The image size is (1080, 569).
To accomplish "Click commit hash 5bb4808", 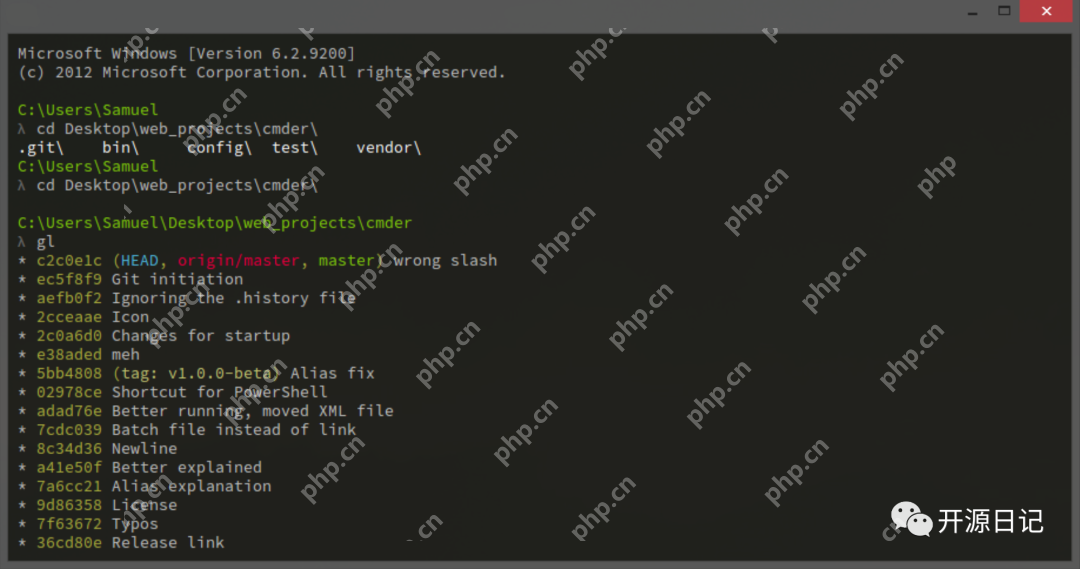I will (69, 374).
